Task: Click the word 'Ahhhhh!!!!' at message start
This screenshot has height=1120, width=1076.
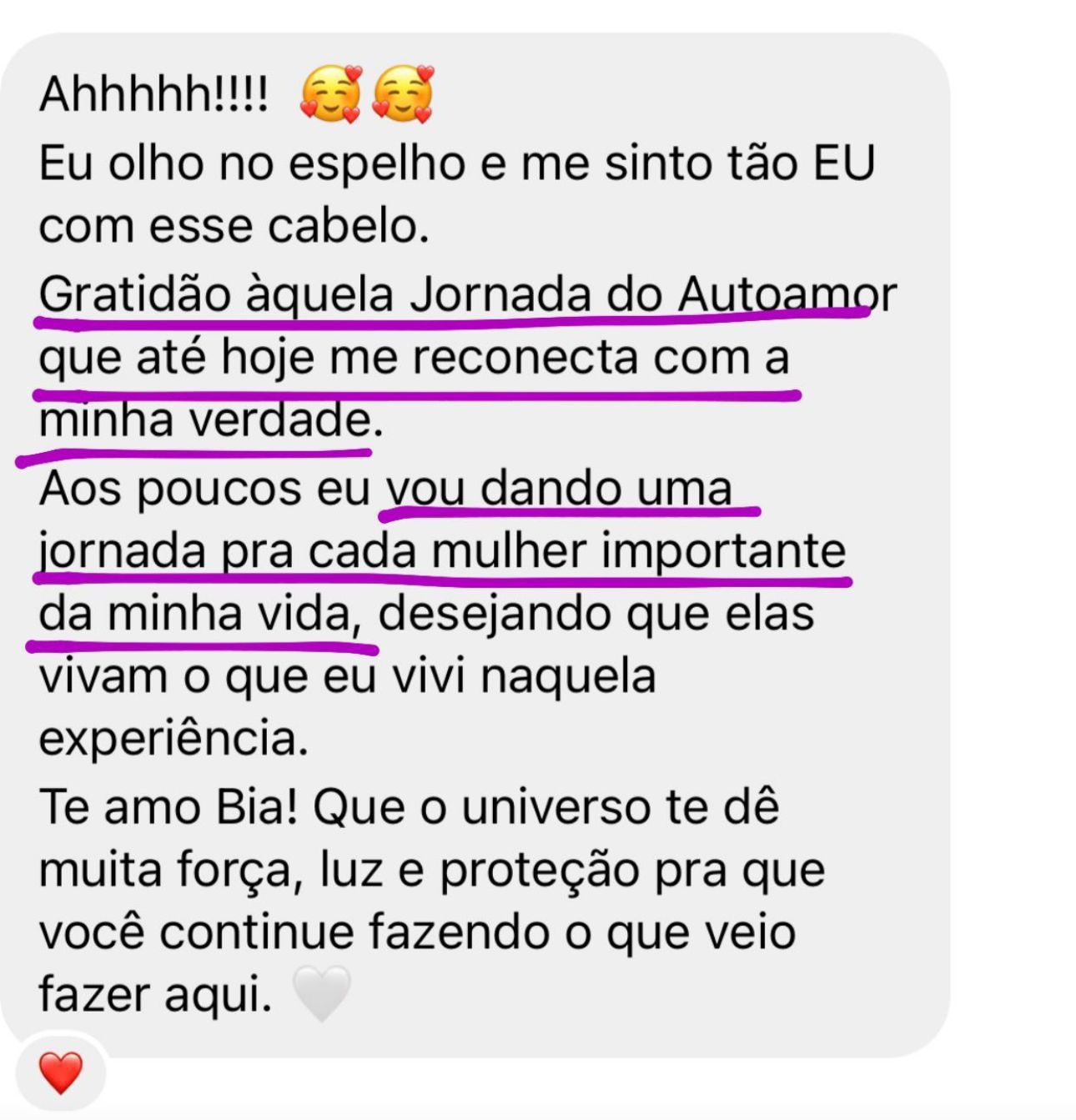Action: 154,94
